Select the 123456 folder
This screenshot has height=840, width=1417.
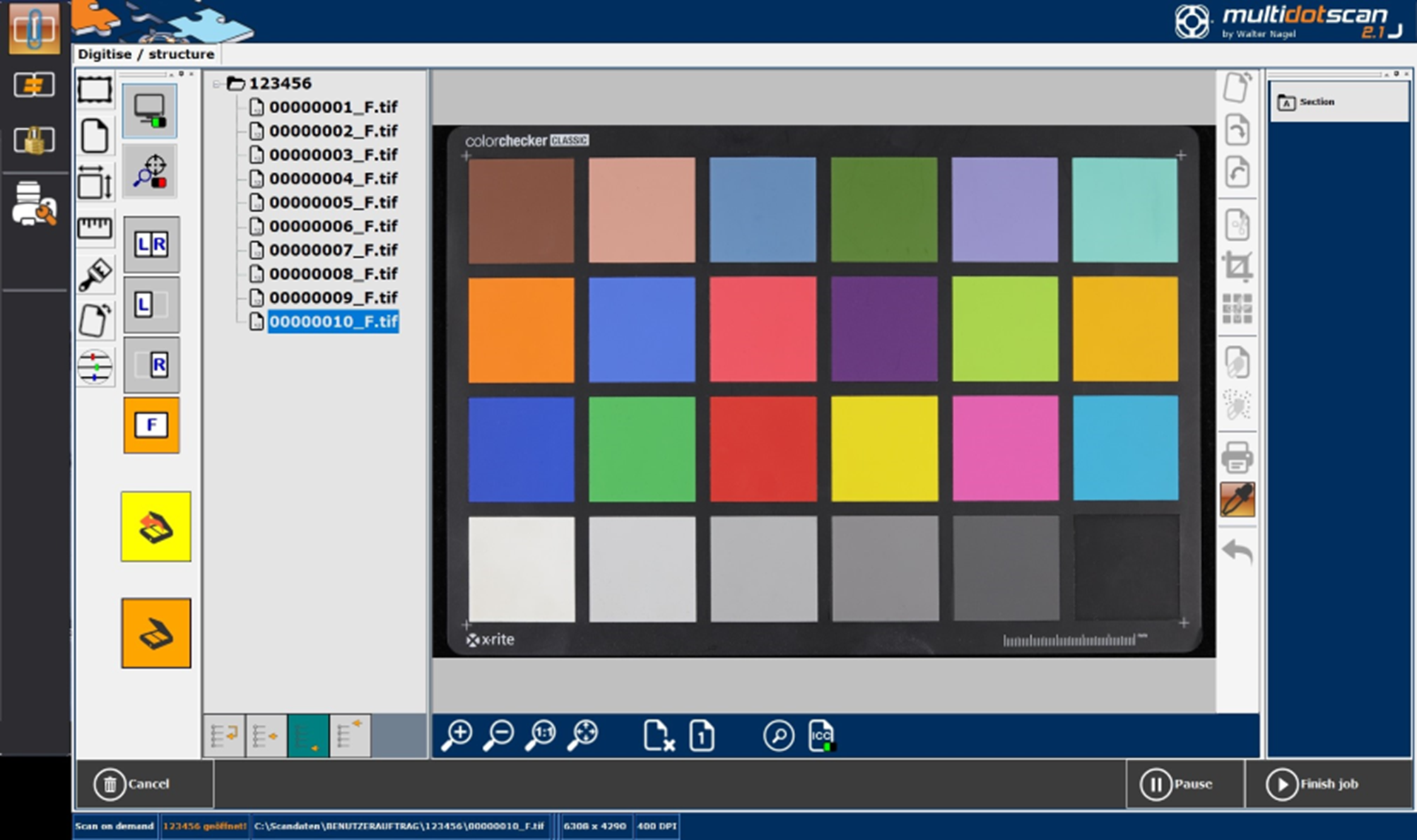280,83
